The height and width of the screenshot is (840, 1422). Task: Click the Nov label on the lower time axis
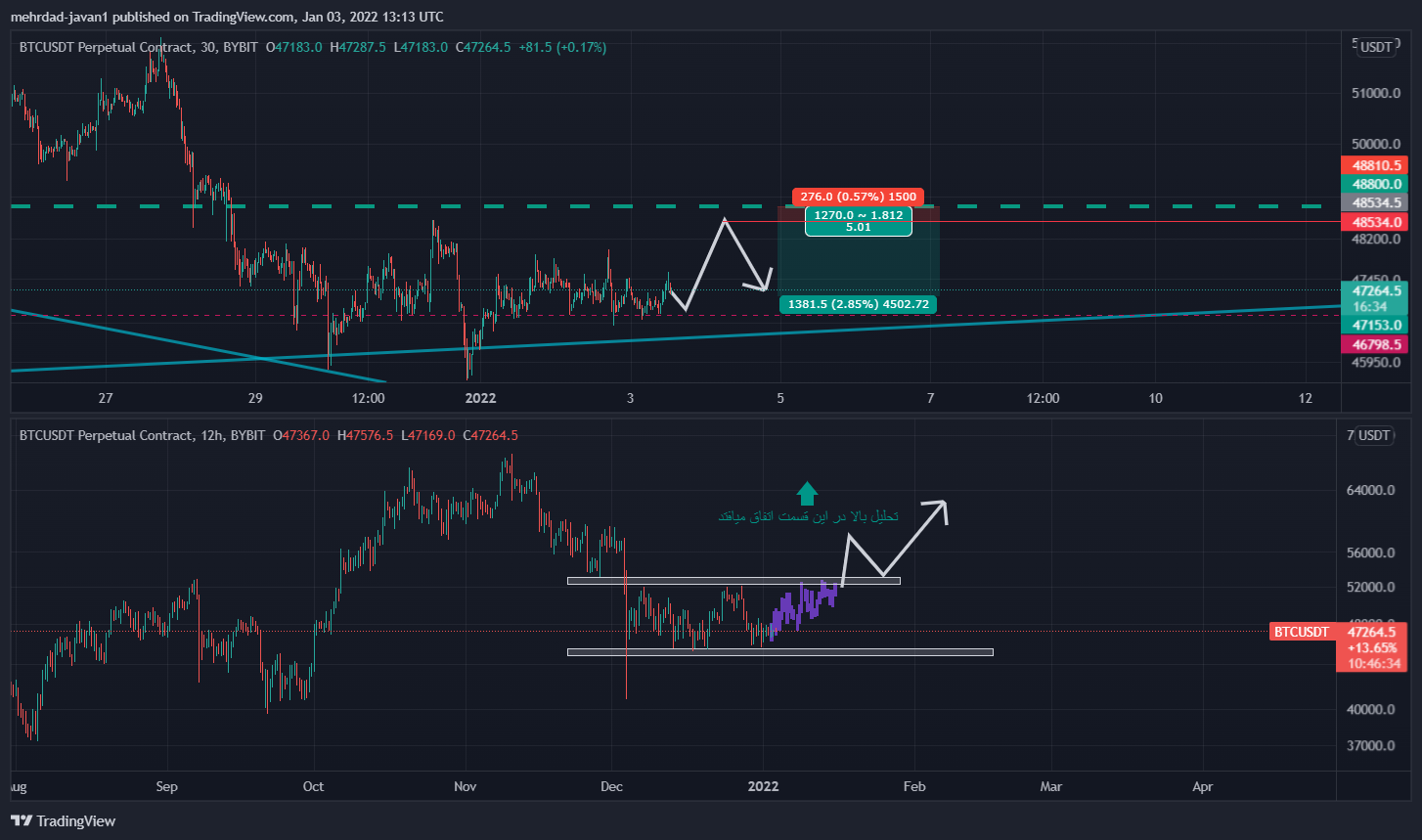[467, 786]
